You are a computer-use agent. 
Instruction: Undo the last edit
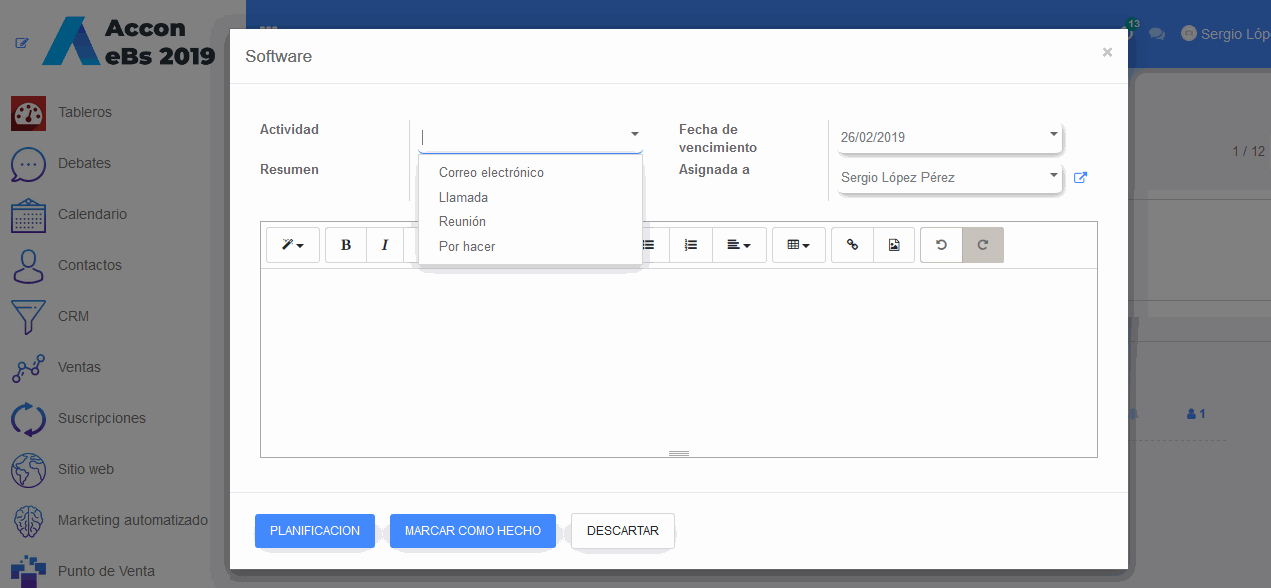coord(941,245)
